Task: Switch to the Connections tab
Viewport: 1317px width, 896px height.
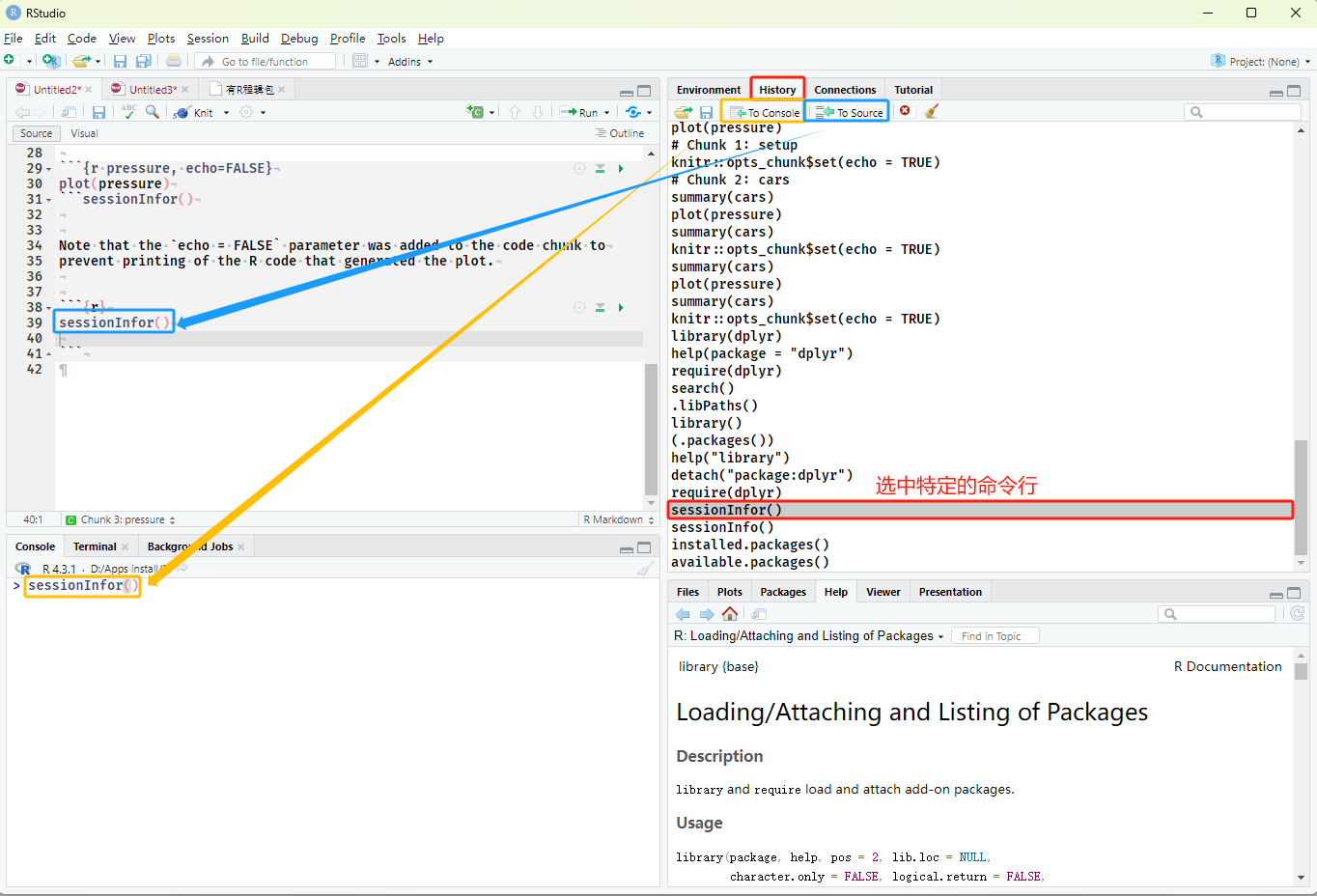Action: click(x=845, y=90)
